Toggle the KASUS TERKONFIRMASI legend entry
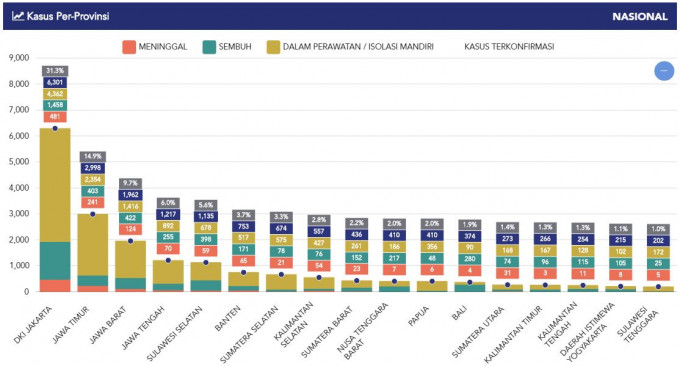The width and height of the screenshot is (680, 366). 509,47
